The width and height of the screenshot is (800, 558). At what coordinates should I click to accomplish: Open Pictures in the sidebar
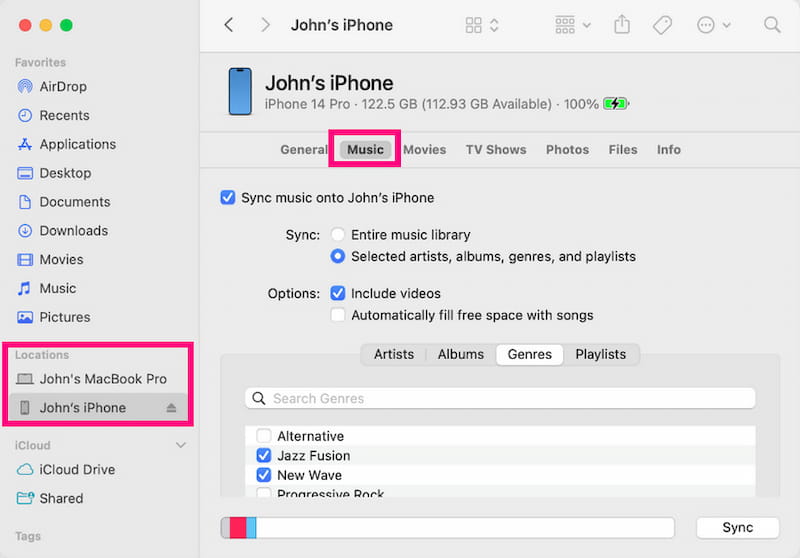click(x=53, y=317)
